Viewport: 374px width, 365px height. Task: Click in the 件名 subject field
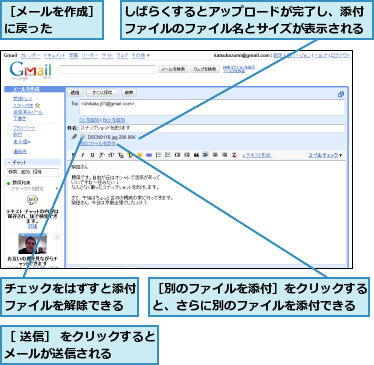tap(212, 128)
